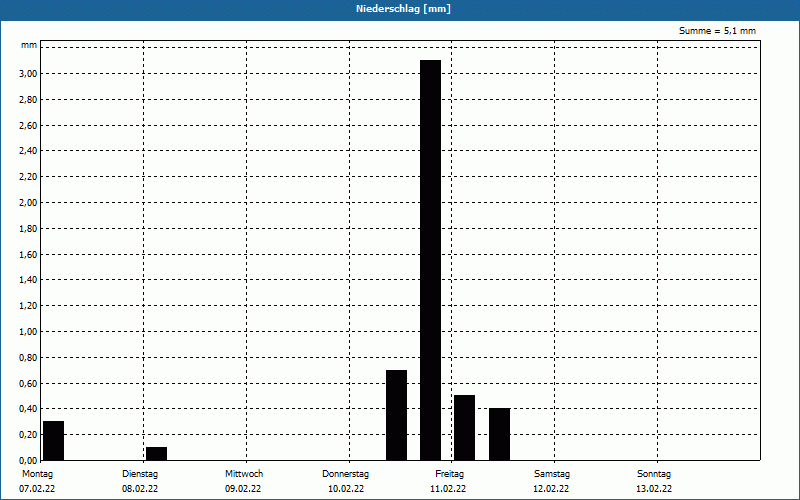Click the Samstag axis label
The height and width of the screenshot is (500, 800).
point(552,474)
